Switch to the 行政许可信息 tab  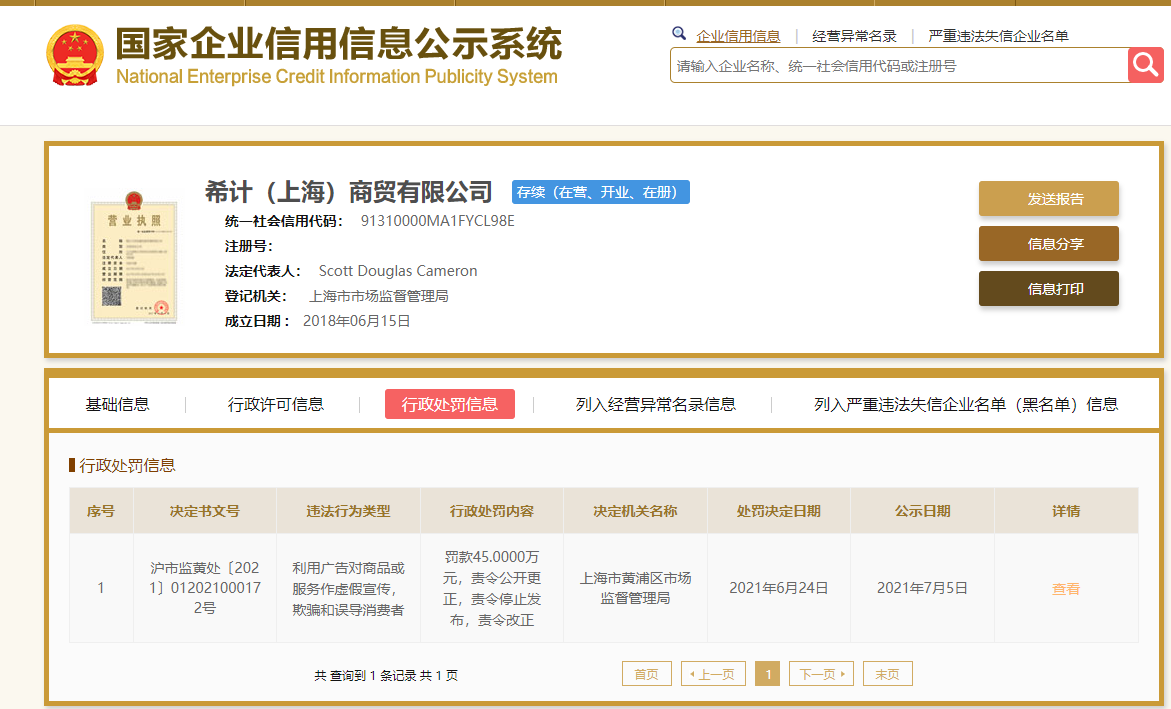coord(276,404)
